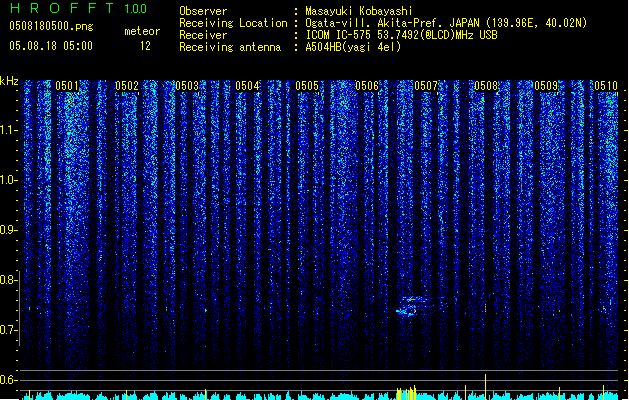Click the 0.7 kHz axis label
Screen dimensions: 629x400
[x=9, y=330]
